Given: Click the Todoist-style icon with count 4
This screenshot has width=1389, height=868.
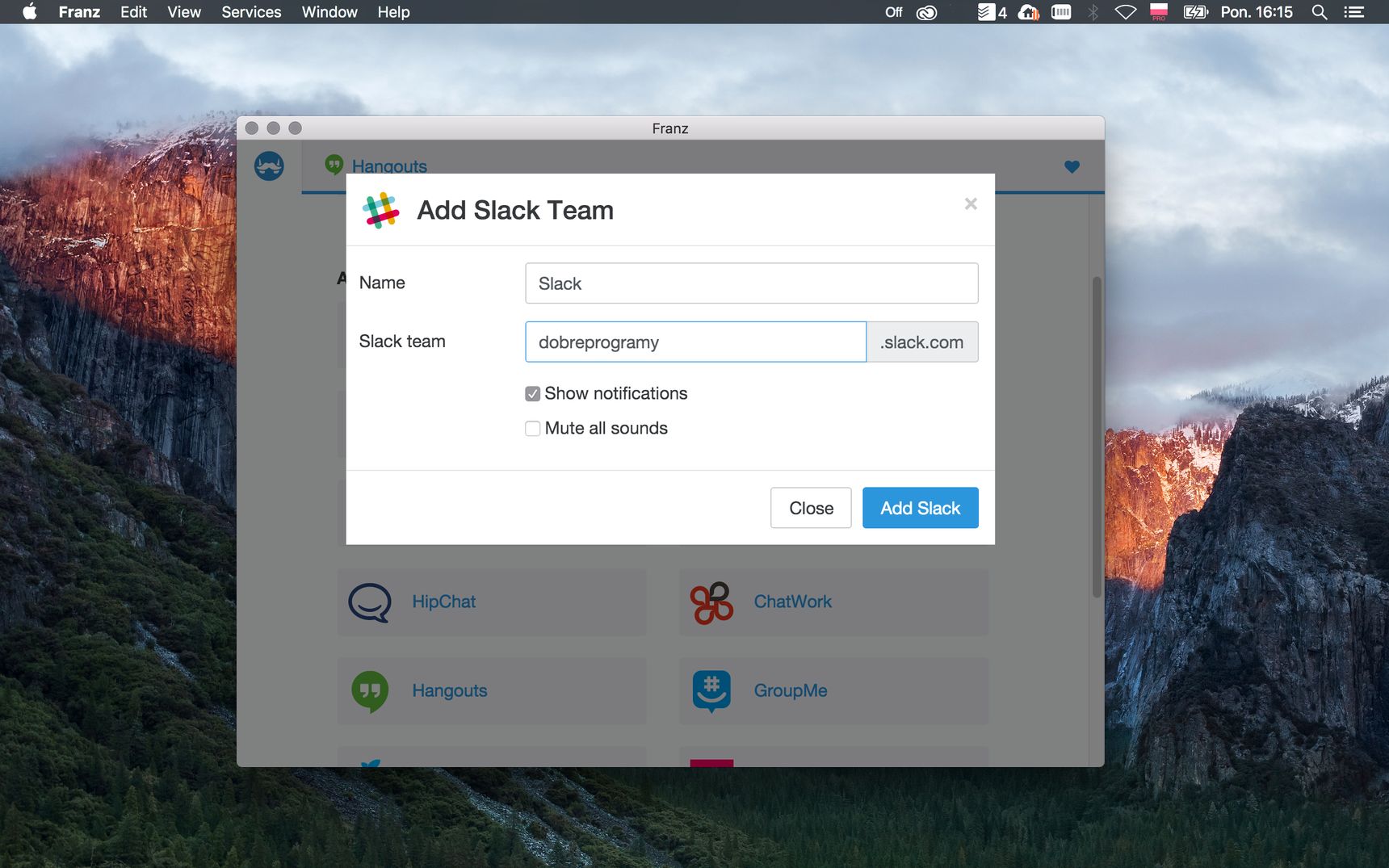Looking at the screenshot, I should [992, 12].
